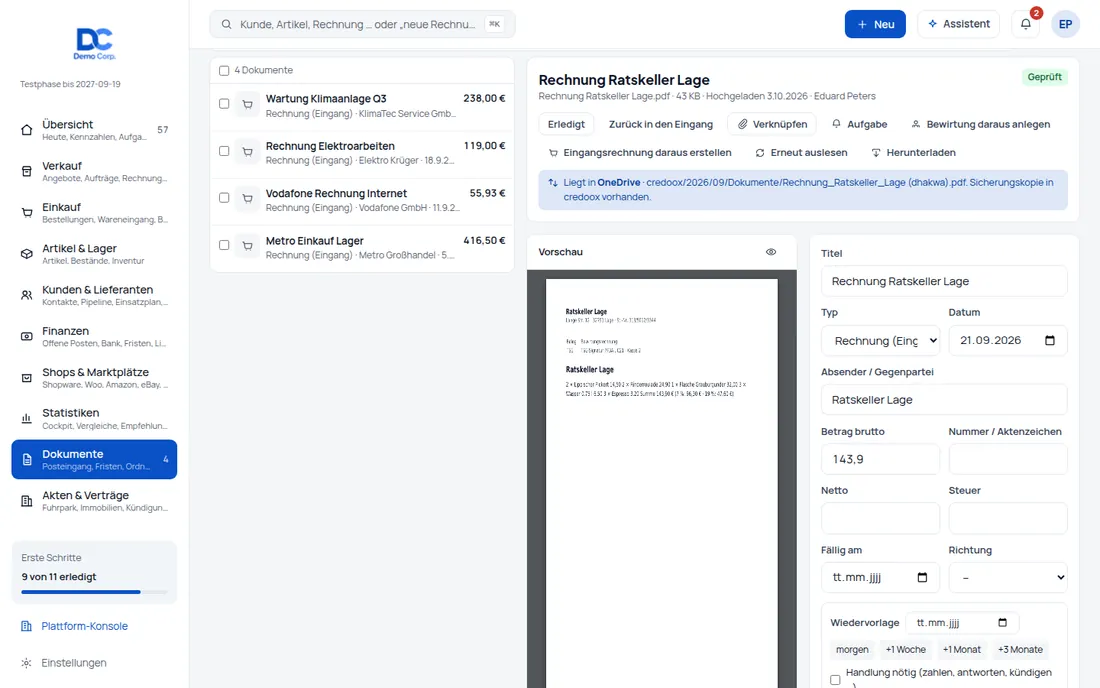Click the Verknüpfen button

(x=772, y=124)
